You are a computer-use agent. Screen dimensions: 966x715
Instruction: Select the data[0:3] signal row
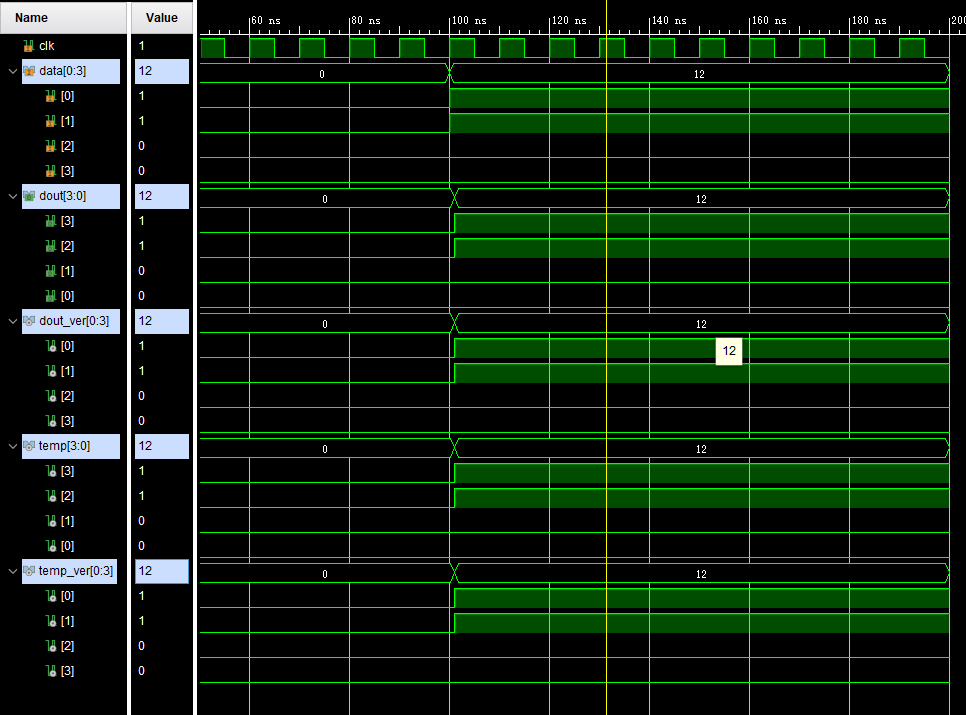click(71, 71)
